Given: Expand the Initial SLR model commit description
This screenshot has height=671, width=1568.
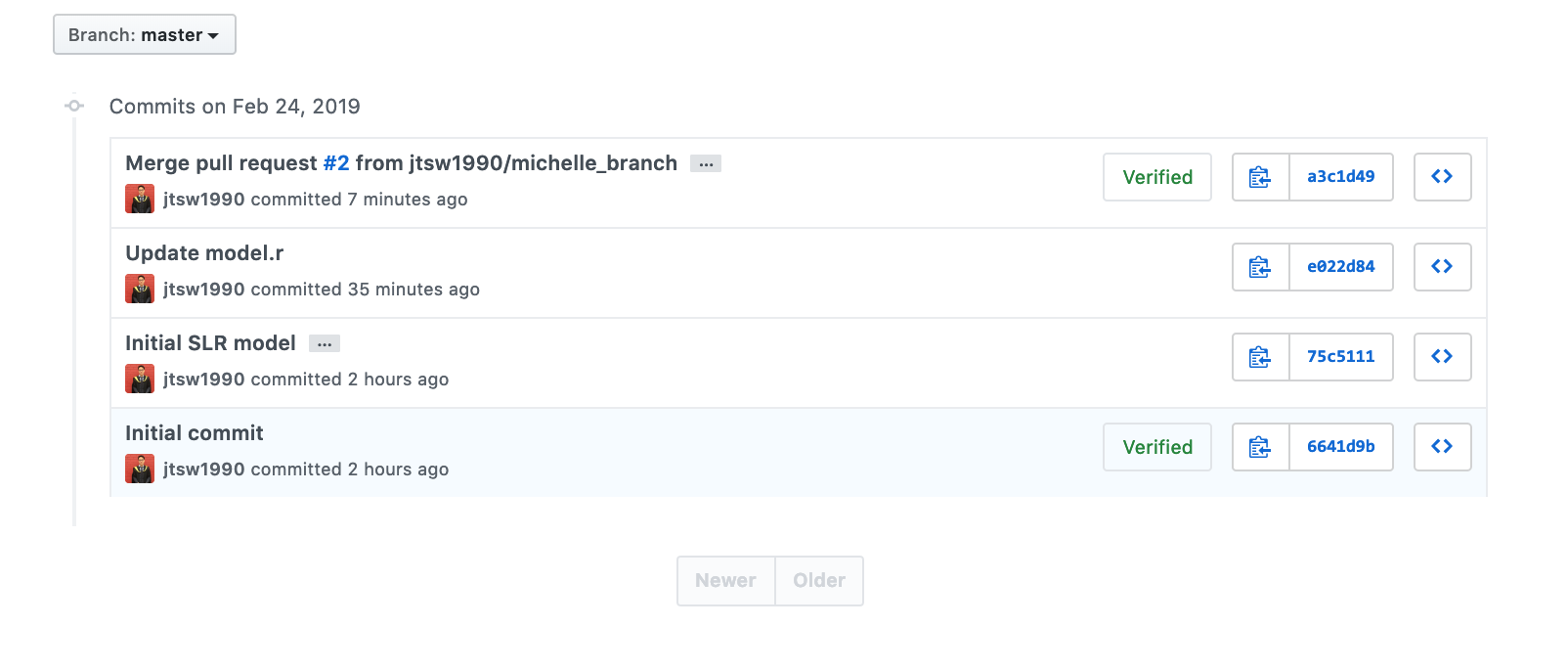Looking at the screenshot, I should point(324,342).
